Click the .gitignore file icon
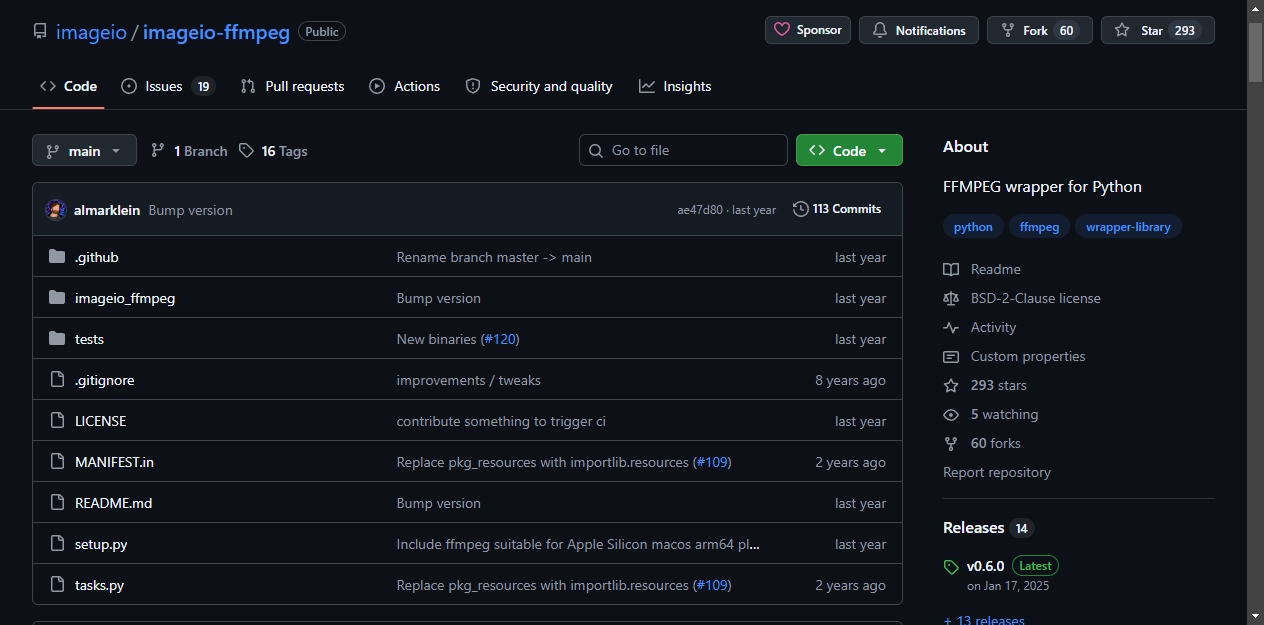This screenshot has width=1264, height=625. click(x=57, y=380)
